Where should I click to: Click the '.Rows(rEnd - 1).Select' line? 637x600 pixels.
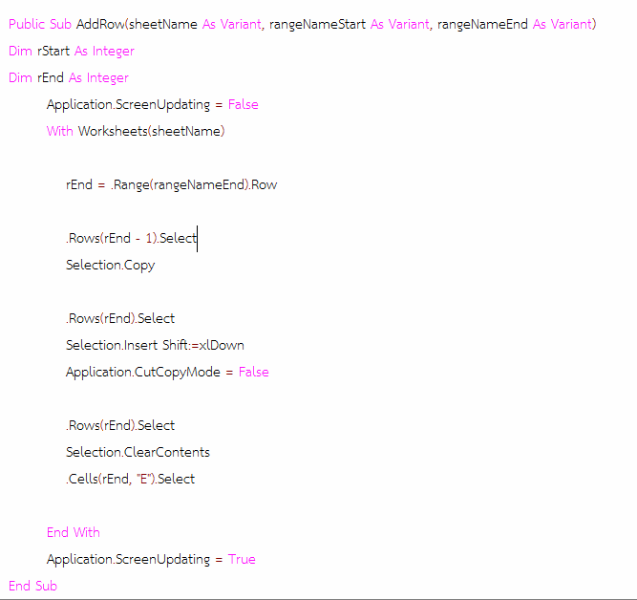pos(131,238)
